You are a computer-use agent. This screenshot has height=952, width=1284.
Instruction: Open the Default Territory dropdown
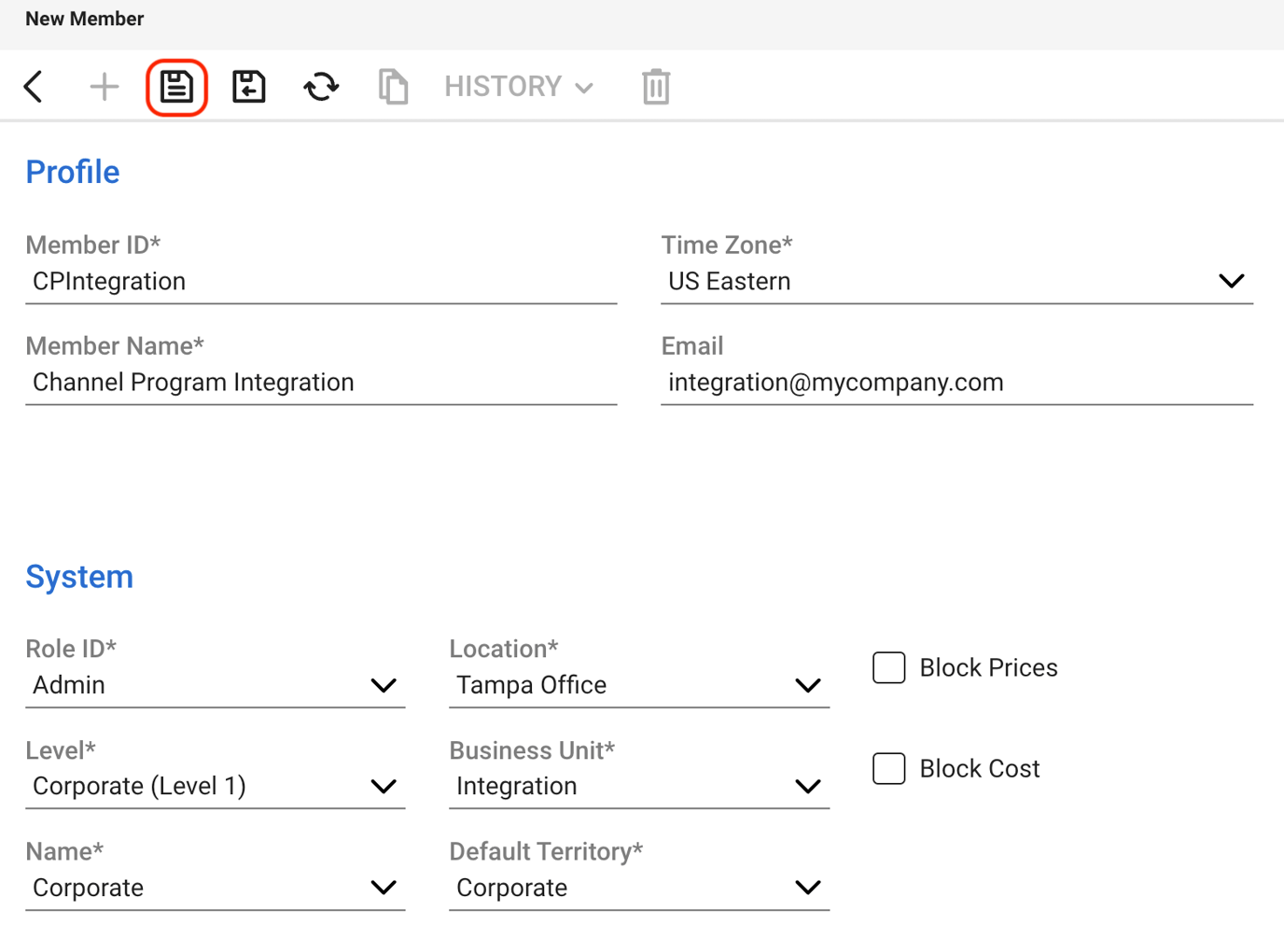pyautogui.click(x=807, y=888)
